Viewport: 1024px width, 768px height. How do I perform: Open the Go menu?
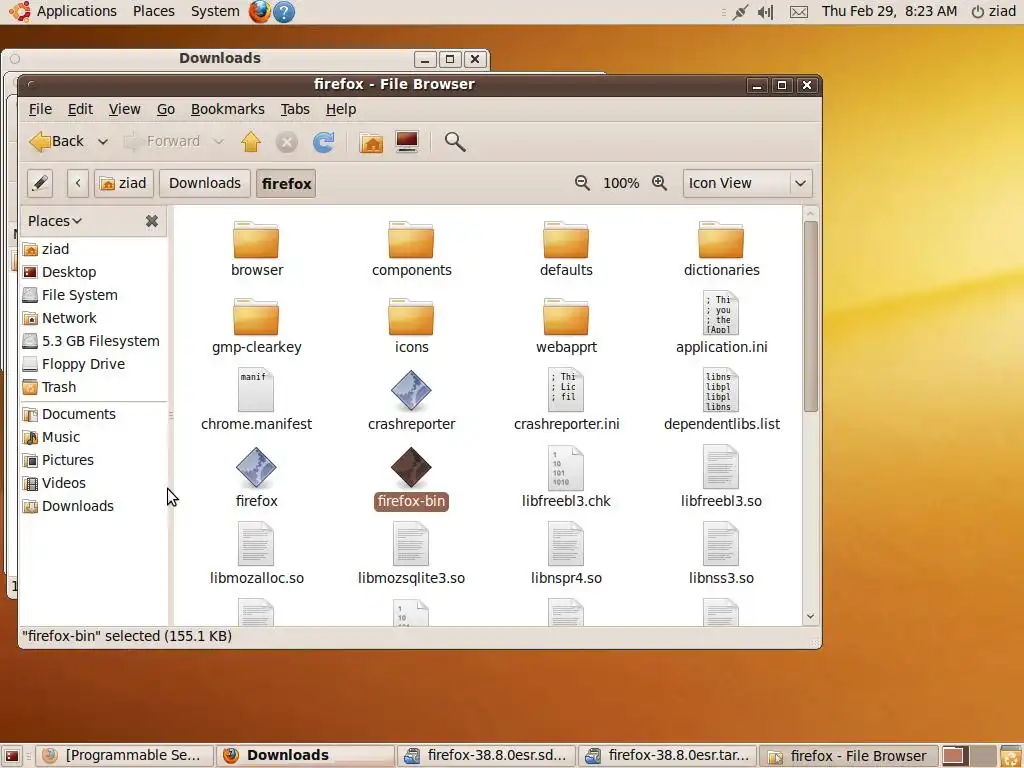pyautogui.click(x=166, y=109)
